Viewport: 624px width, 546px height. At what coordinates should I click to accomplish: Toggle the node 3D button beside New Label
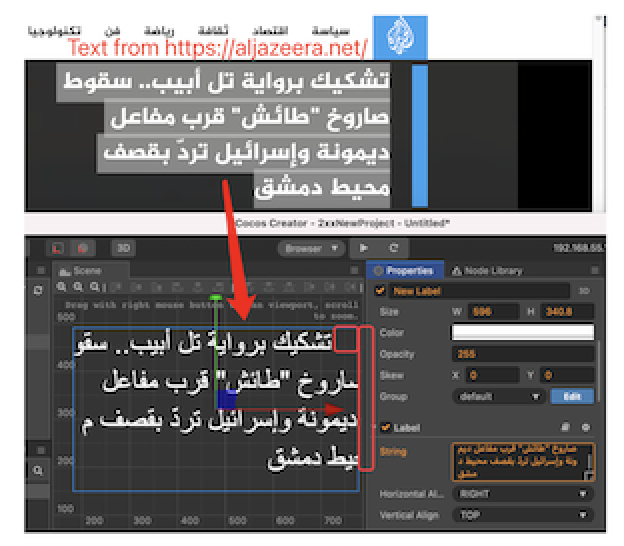584,291
